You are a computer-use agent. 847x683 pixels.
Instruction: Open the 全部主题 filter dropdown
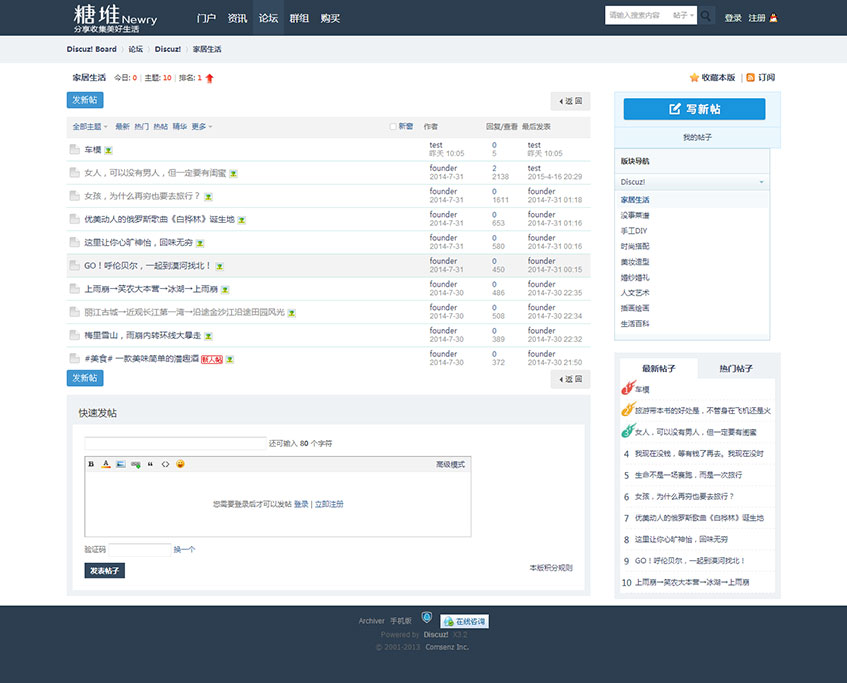click(89, 127)
